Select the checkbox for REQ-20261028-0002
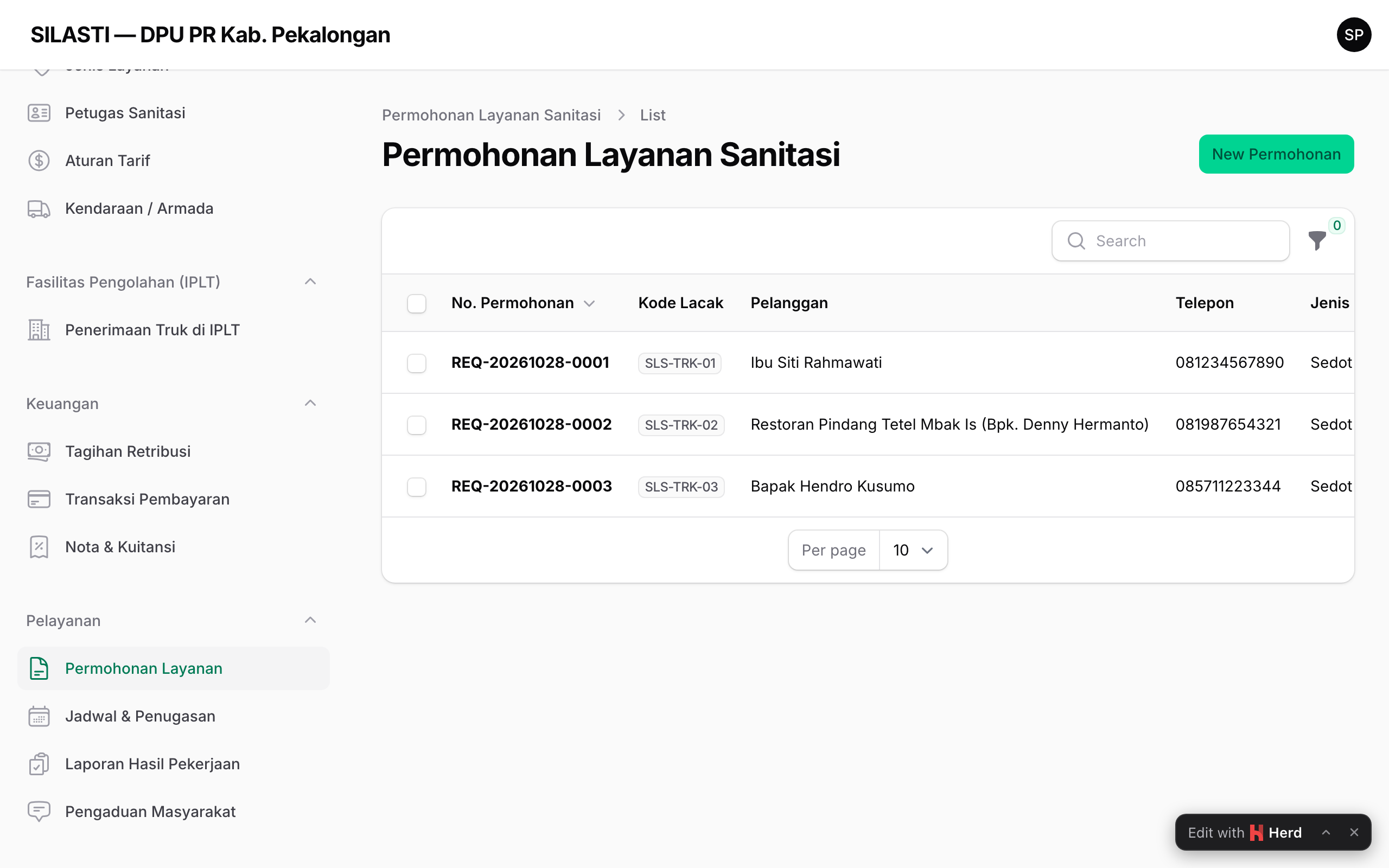Screen dimensions: 1389x868 tap(417, 425)
